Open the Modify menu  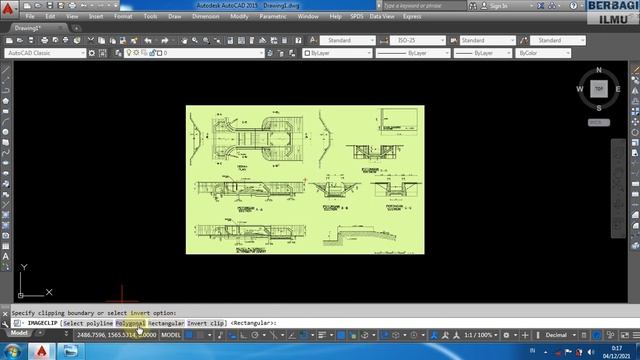(239, 17)
